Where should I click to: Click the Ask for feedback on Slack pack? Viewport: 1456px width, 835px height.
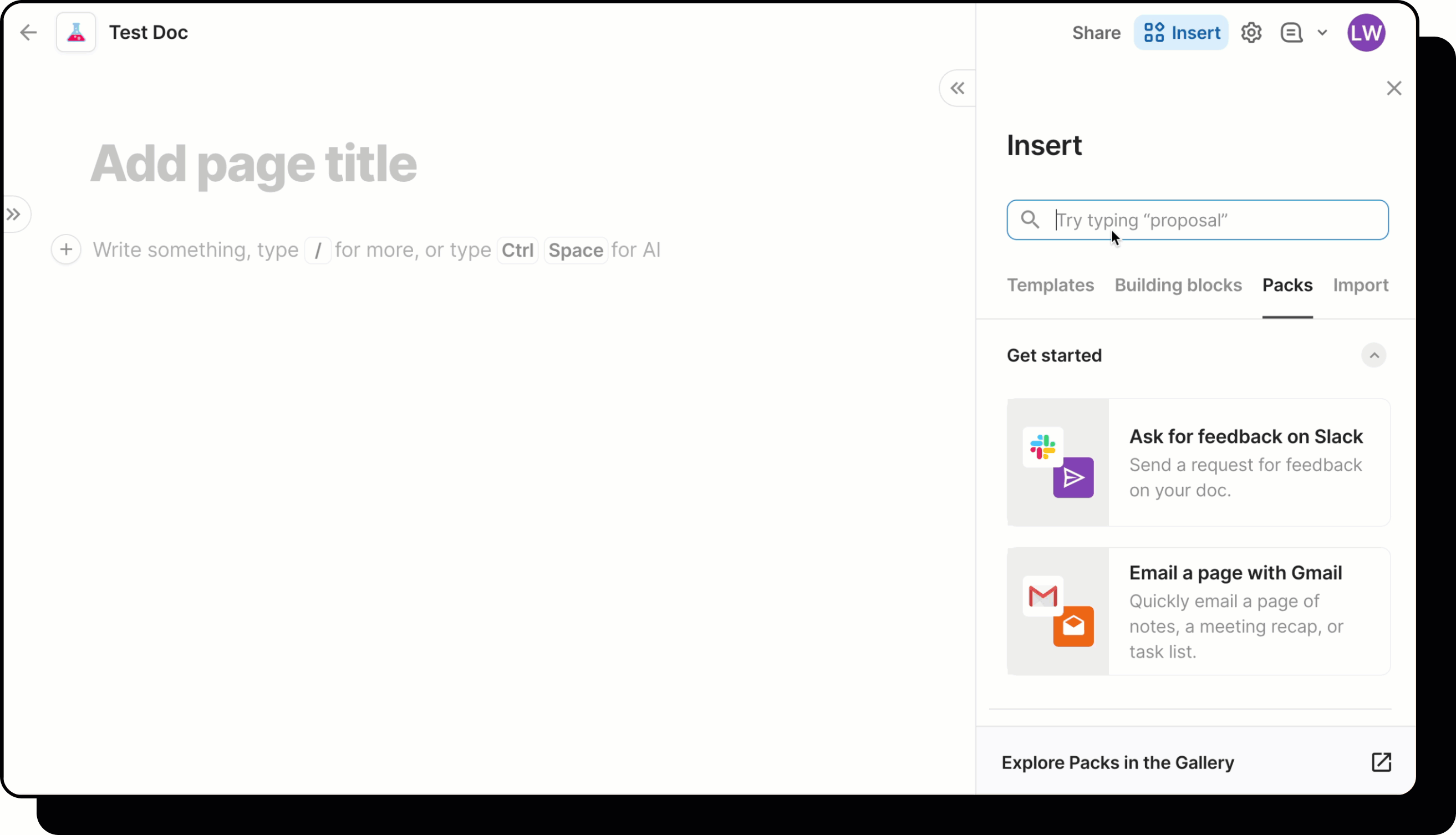(1196, 462)
